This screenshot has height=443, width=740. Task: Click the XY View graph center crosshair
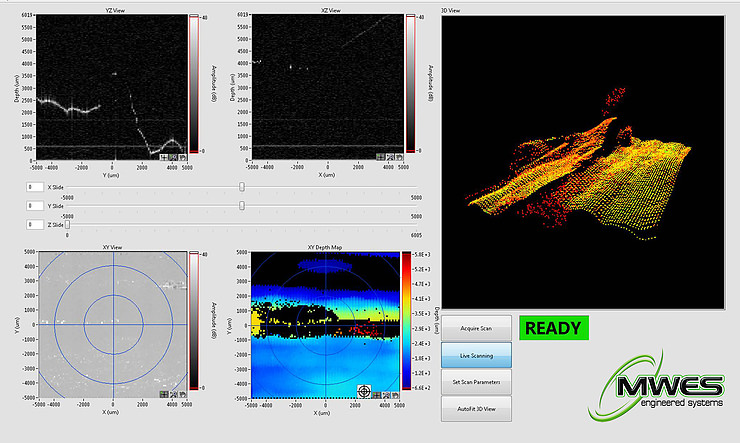[x=113, y=324]
